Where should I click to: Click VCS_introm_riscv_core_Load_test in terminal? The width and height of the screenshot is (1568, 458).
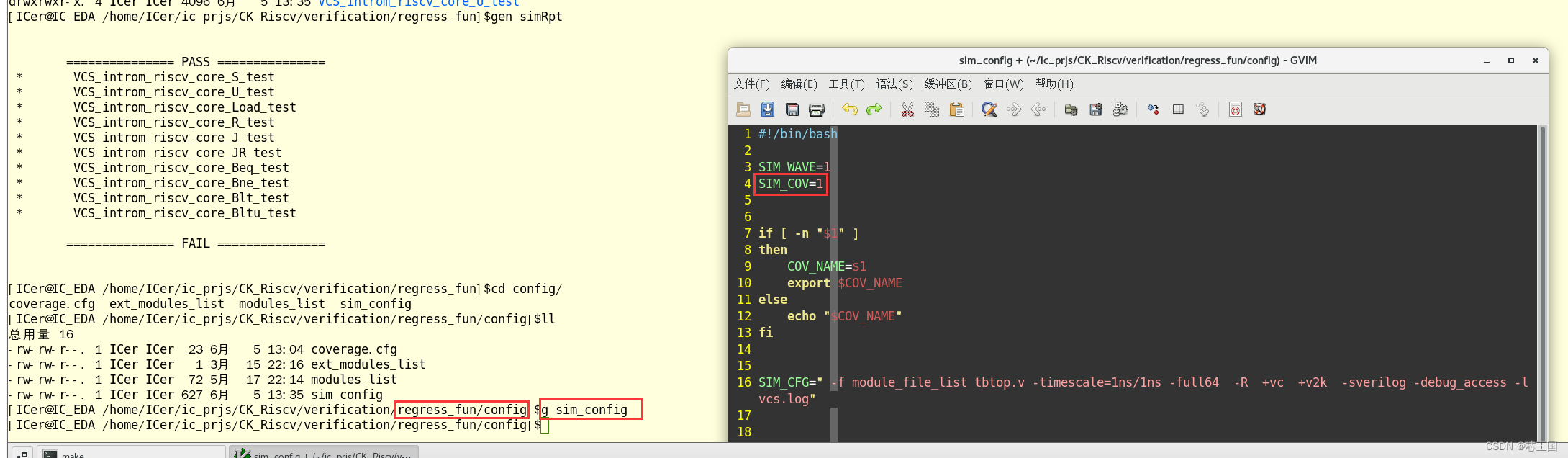click(x=184, y=107)
